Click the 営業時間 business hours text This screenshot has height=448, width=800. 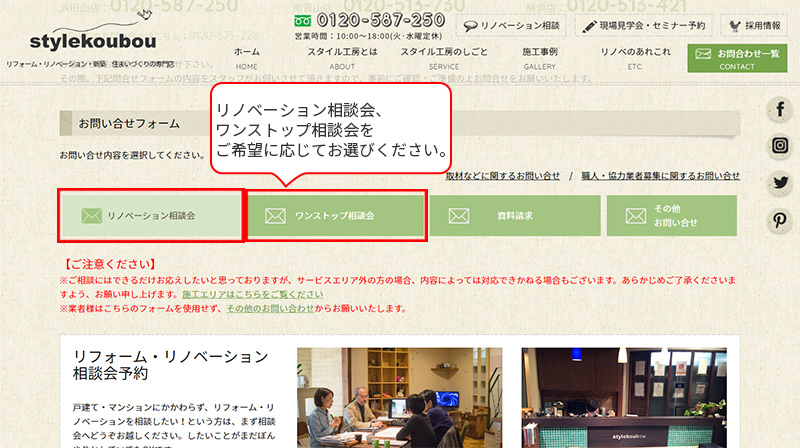368,36
